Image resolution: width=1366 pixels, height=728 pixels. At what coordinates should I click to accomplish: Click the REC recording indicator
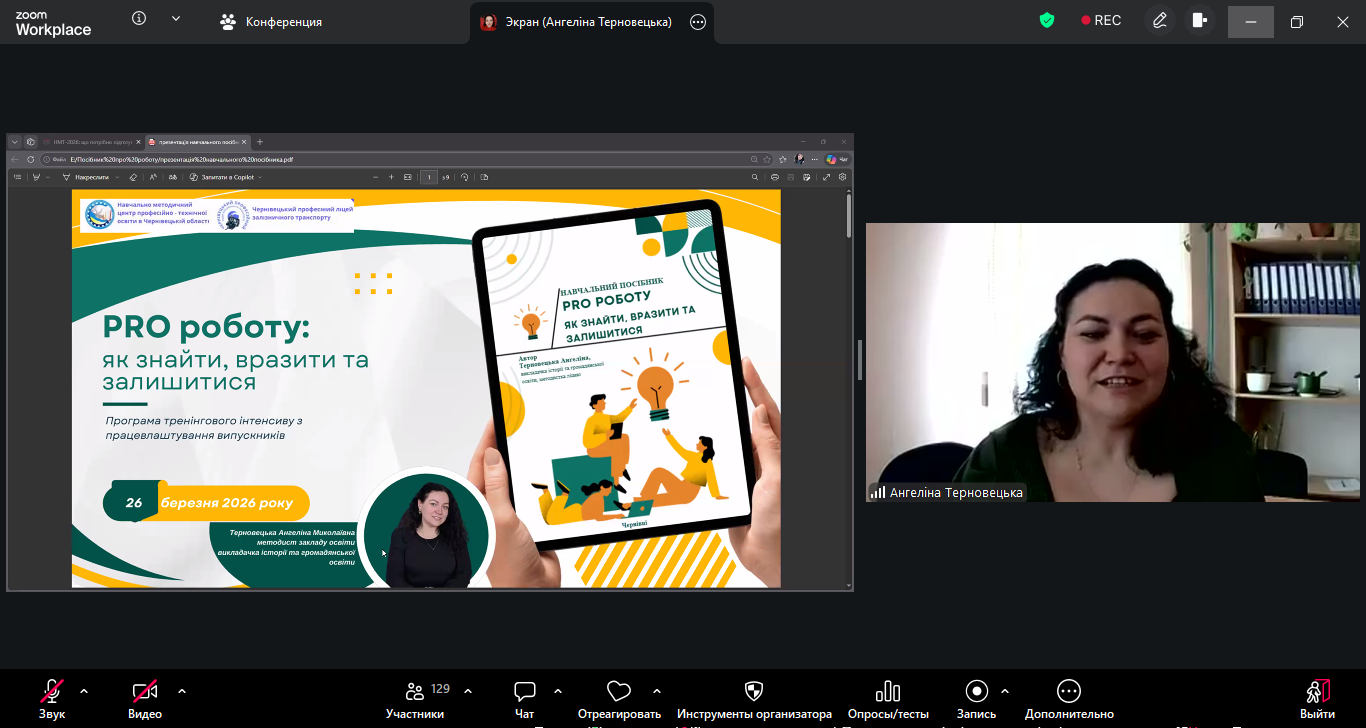pyautogui.click(x=1101, y=21)
